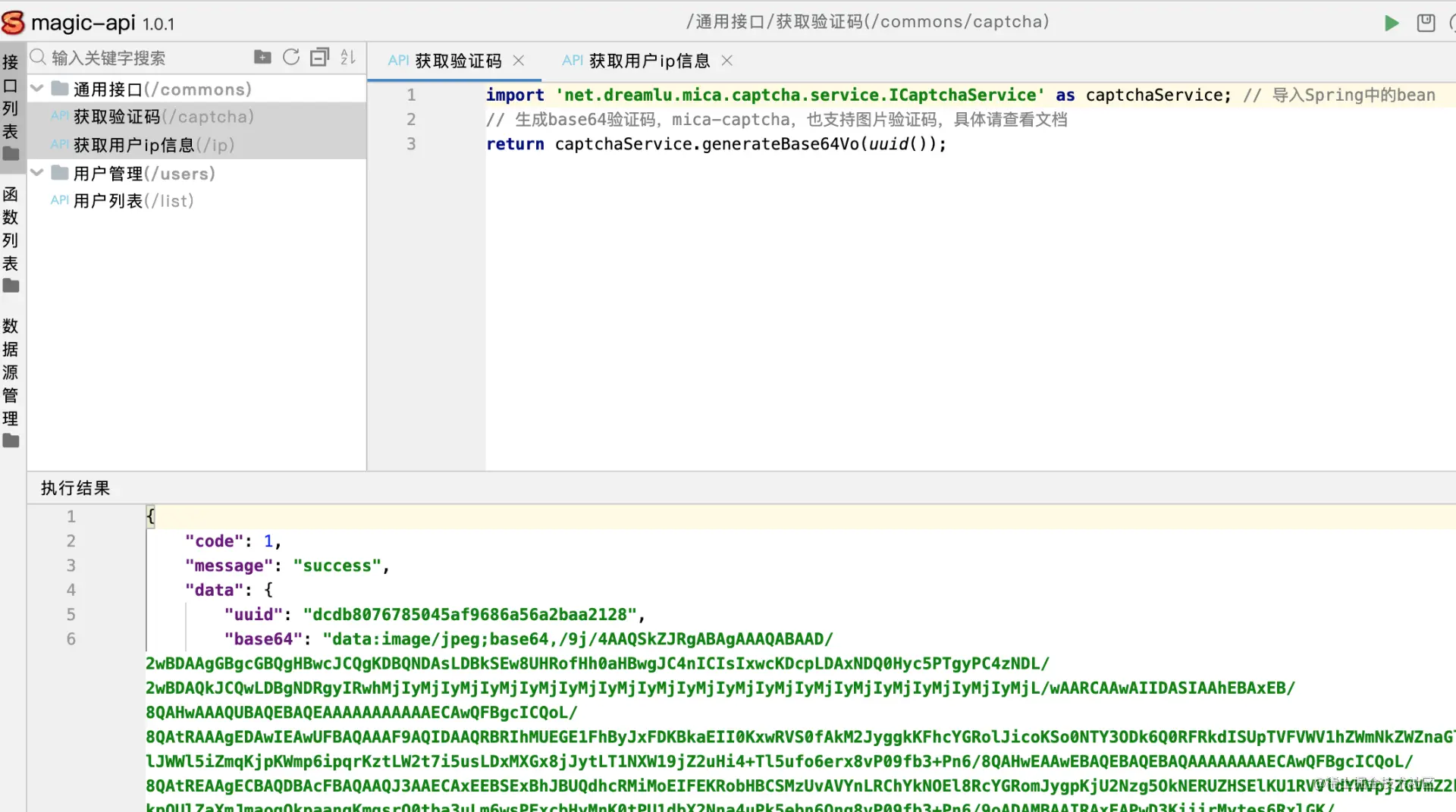Image resolution: width=1456 pixels, height=812 pixels.
Task: Select the 通用接口(/commons) folder row
Action: click(197, 89)
